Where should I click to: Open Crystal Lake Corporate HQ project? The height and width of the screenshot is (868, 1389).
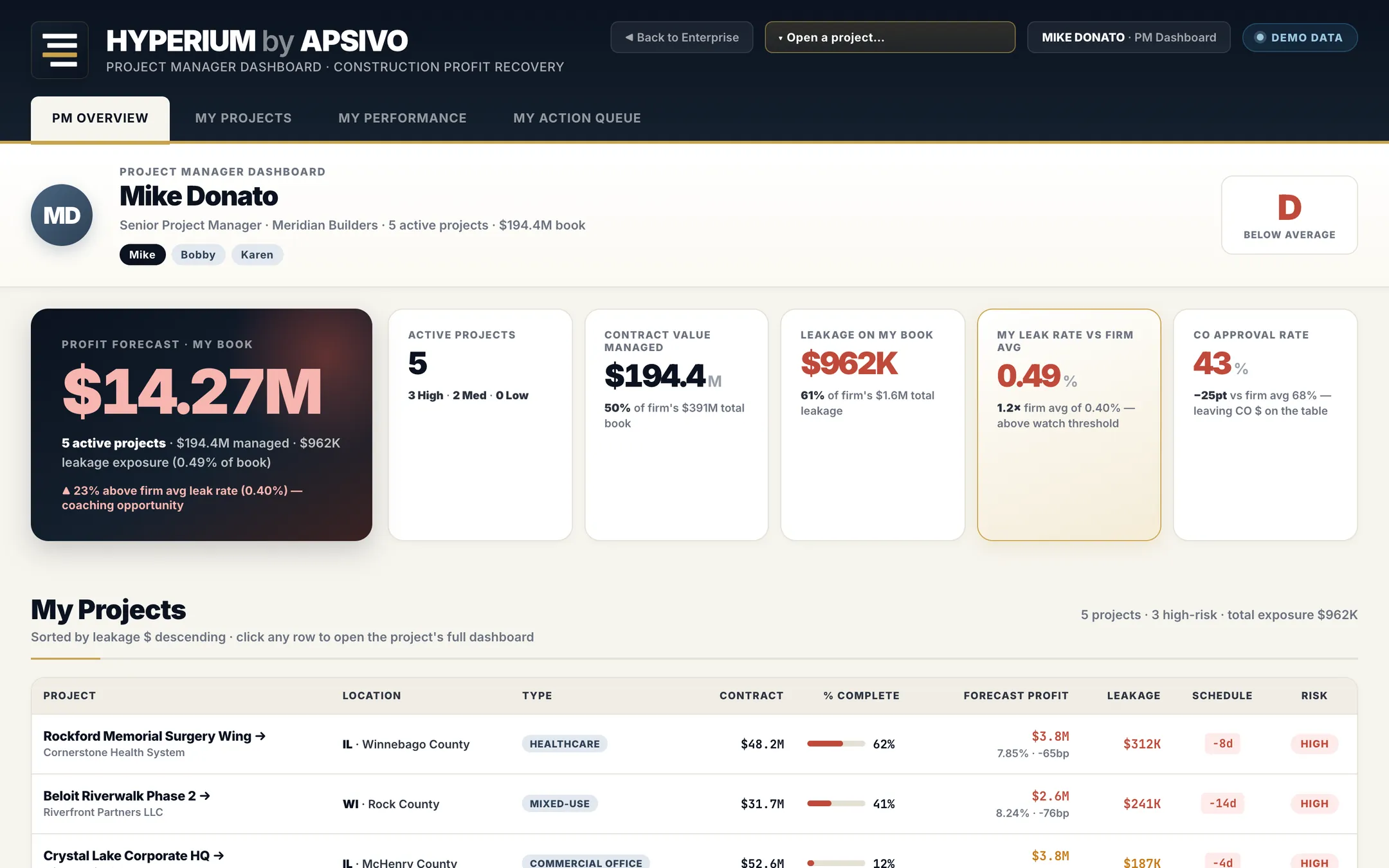tap(134, 856)
